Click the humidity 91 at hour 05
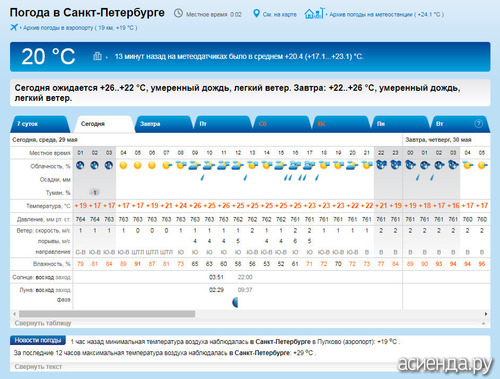The width and height of the screenshot is (500, 379). pos(138,264)
